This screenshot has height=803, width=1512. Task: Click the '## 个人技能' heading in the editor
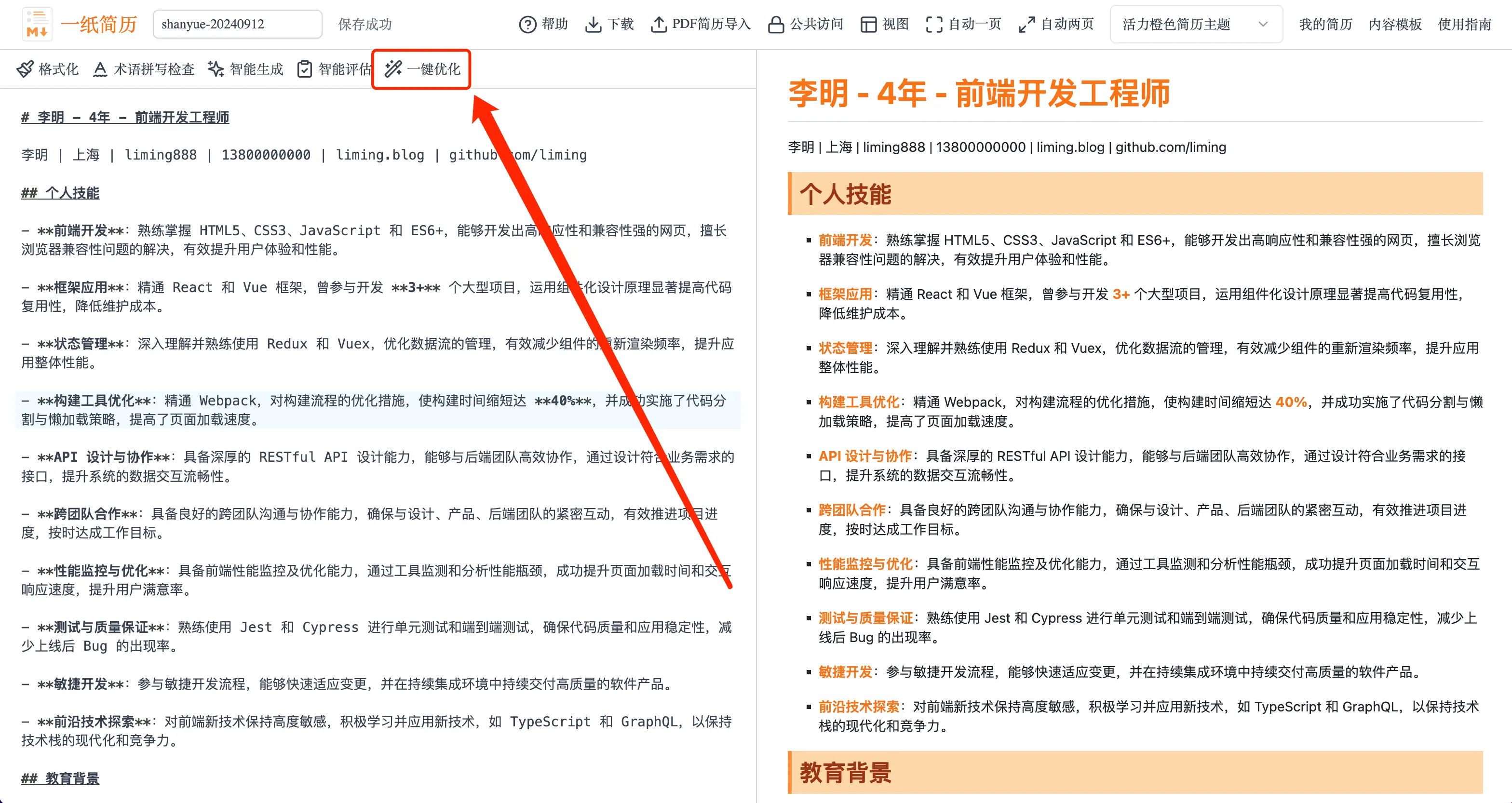(x=60, y=192)
